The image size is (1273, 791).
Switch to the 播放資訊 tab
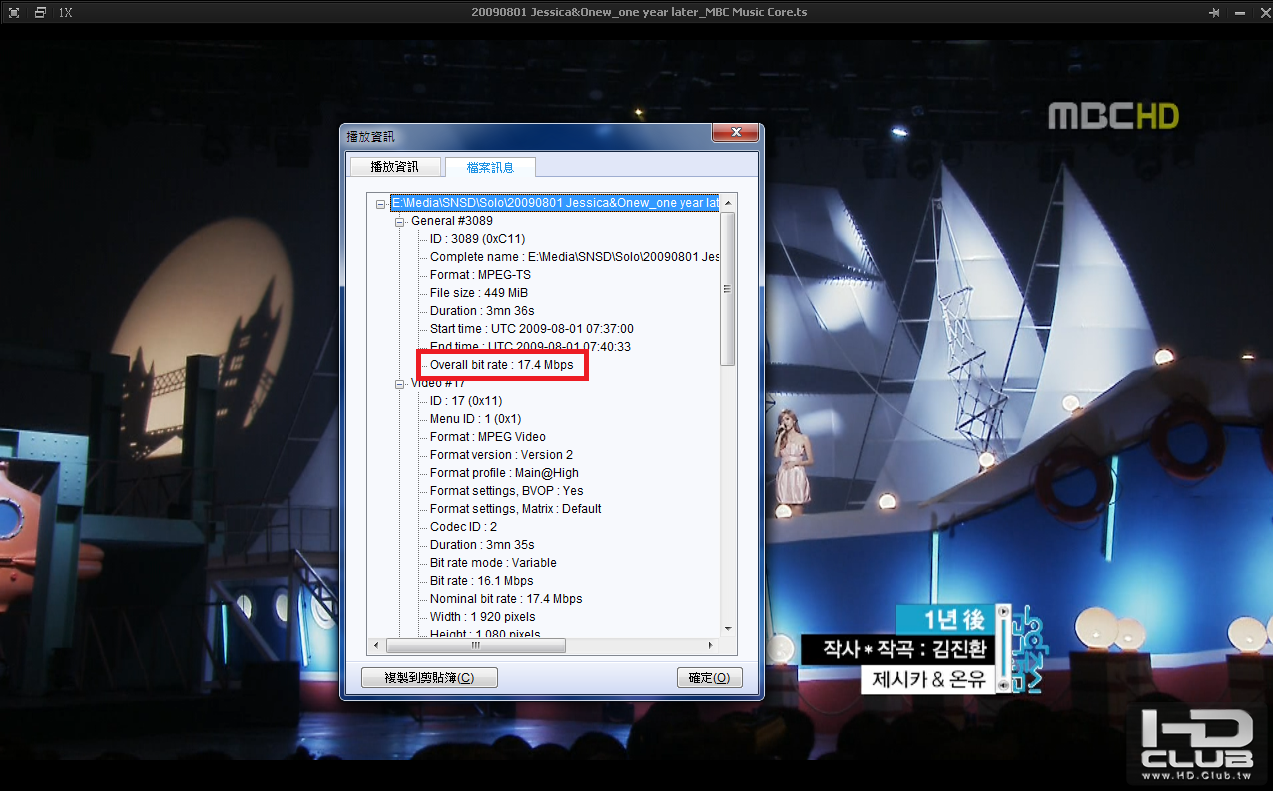click(394, 167)
